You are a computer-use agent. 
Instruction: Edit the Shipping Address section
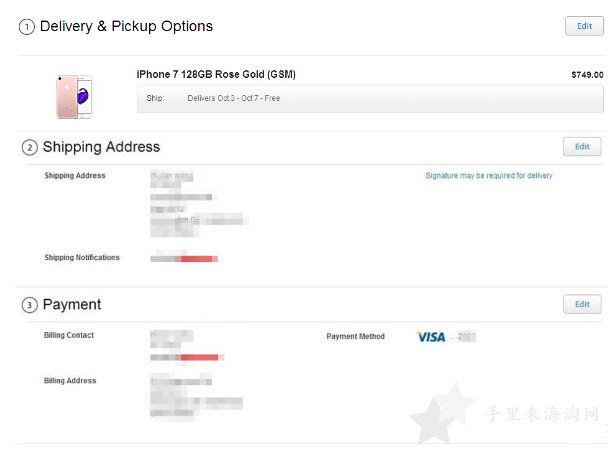[582, 147]
